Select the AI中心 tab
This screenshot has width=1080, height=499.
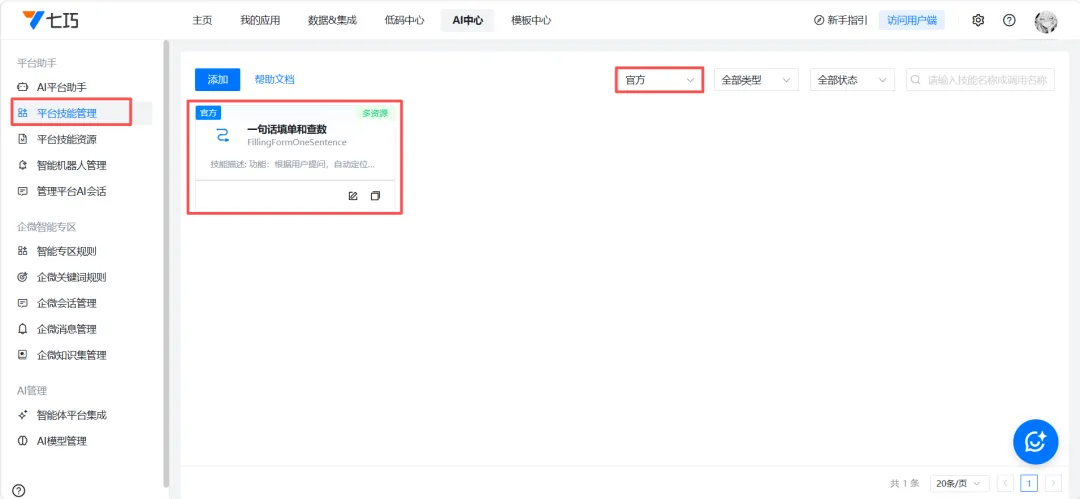click(x=468, y=21)
